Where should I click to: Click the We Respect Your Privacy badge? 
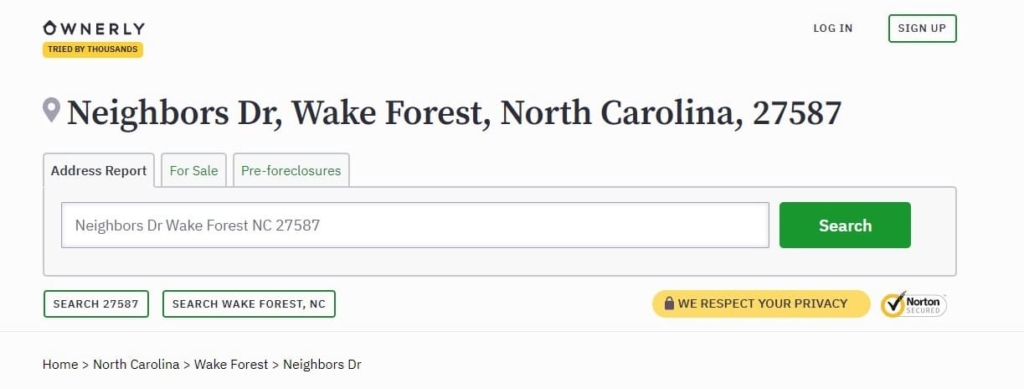pos(761,304)
